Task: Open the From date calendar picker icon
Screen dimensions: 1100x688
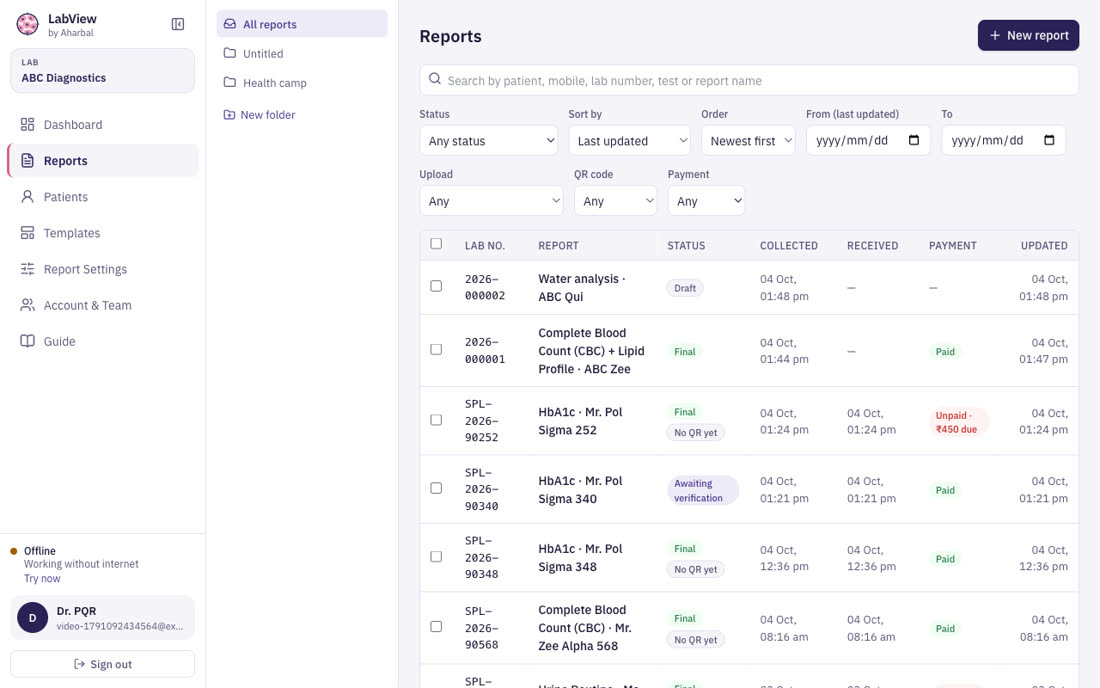Action: coord(913,140)
